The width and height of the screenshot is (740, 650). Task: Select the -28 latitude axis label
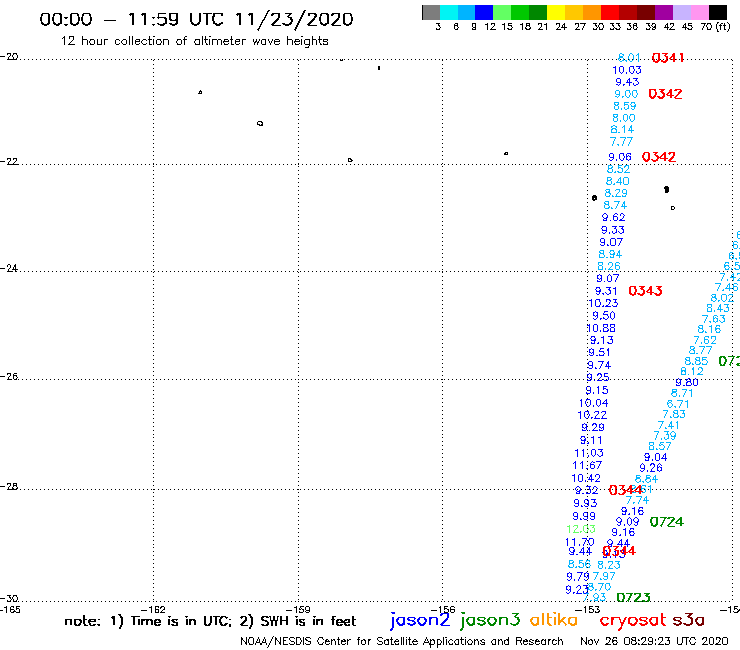[9, 486]
